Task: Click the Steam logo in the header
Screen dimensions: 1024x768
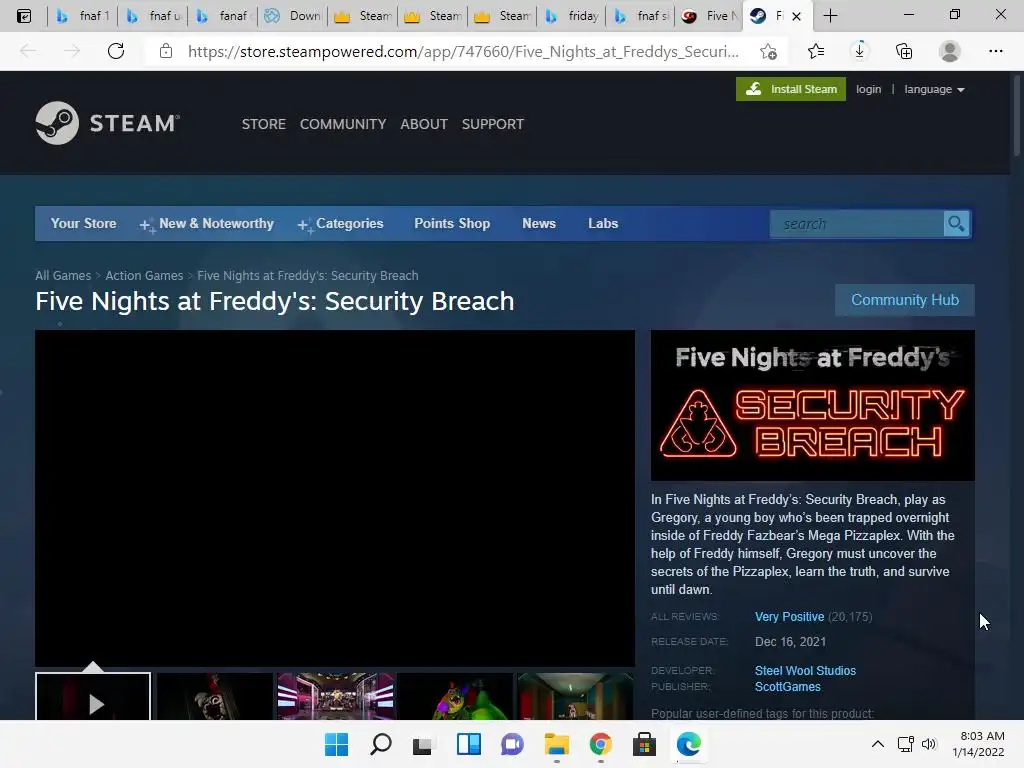Action: pyautogui.click(x=108, y=123)
